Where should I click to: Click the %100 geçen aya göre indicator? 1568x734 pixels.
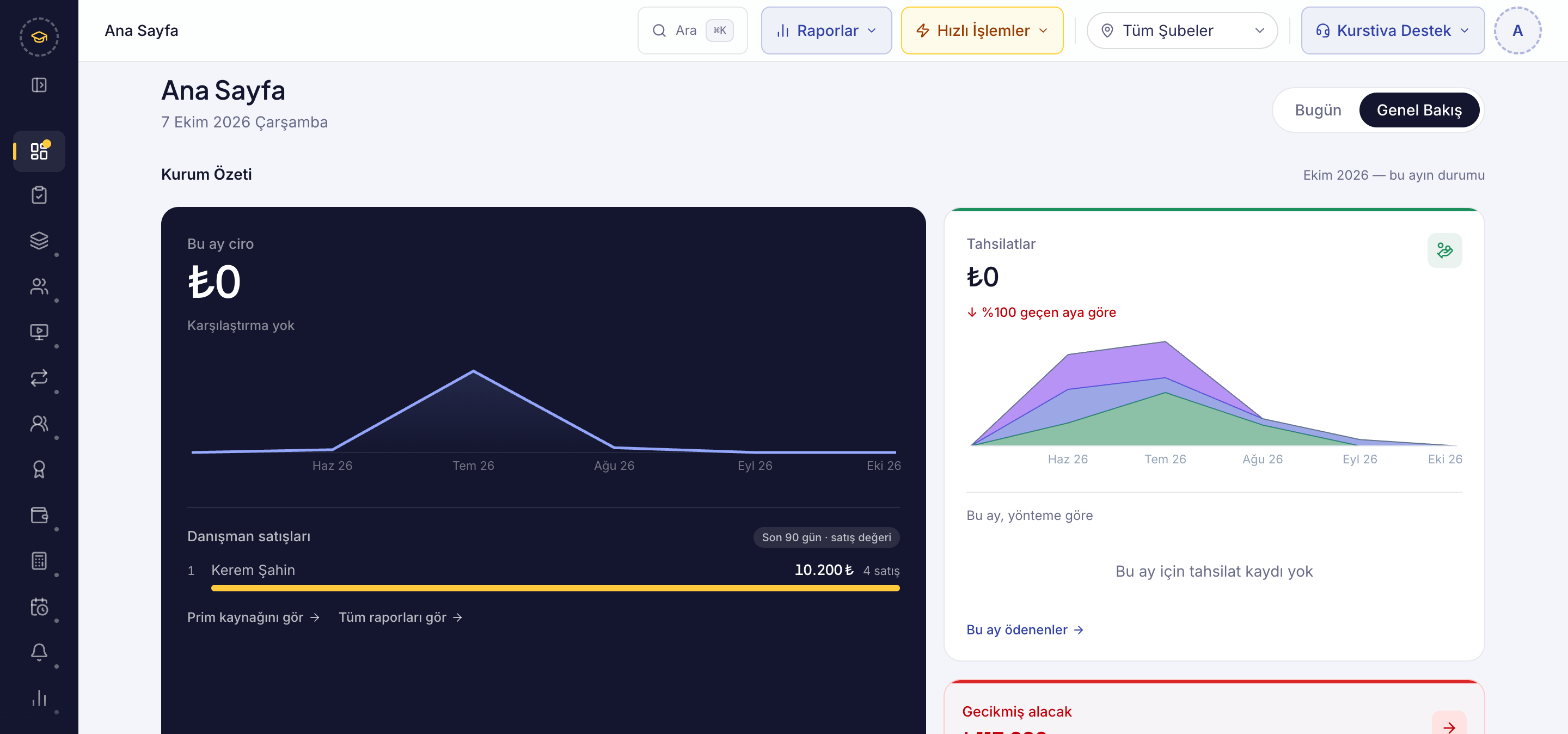pos(1042,312)
